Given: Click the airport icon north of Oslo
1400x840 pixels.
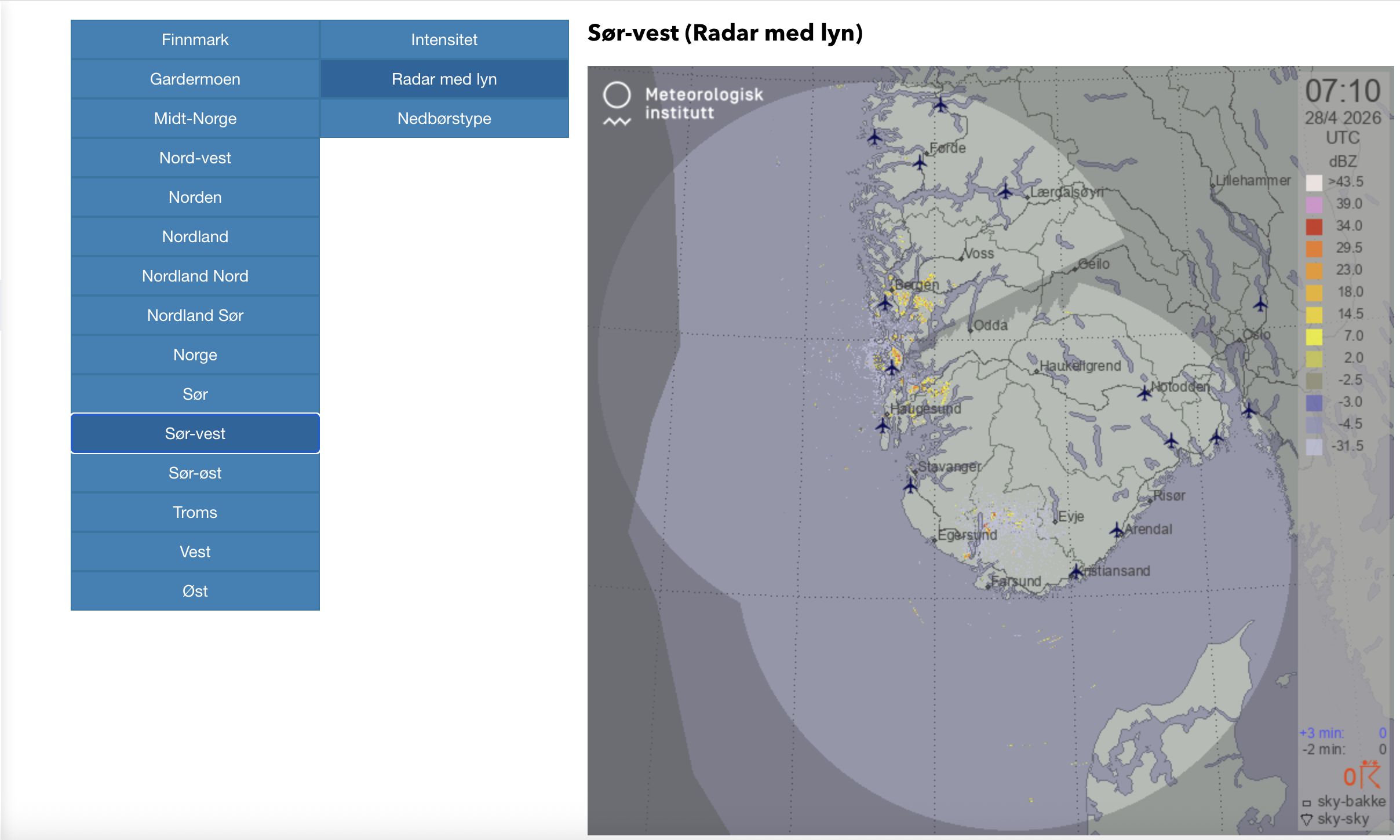Looking at the screenshot, I should 1260,304.
